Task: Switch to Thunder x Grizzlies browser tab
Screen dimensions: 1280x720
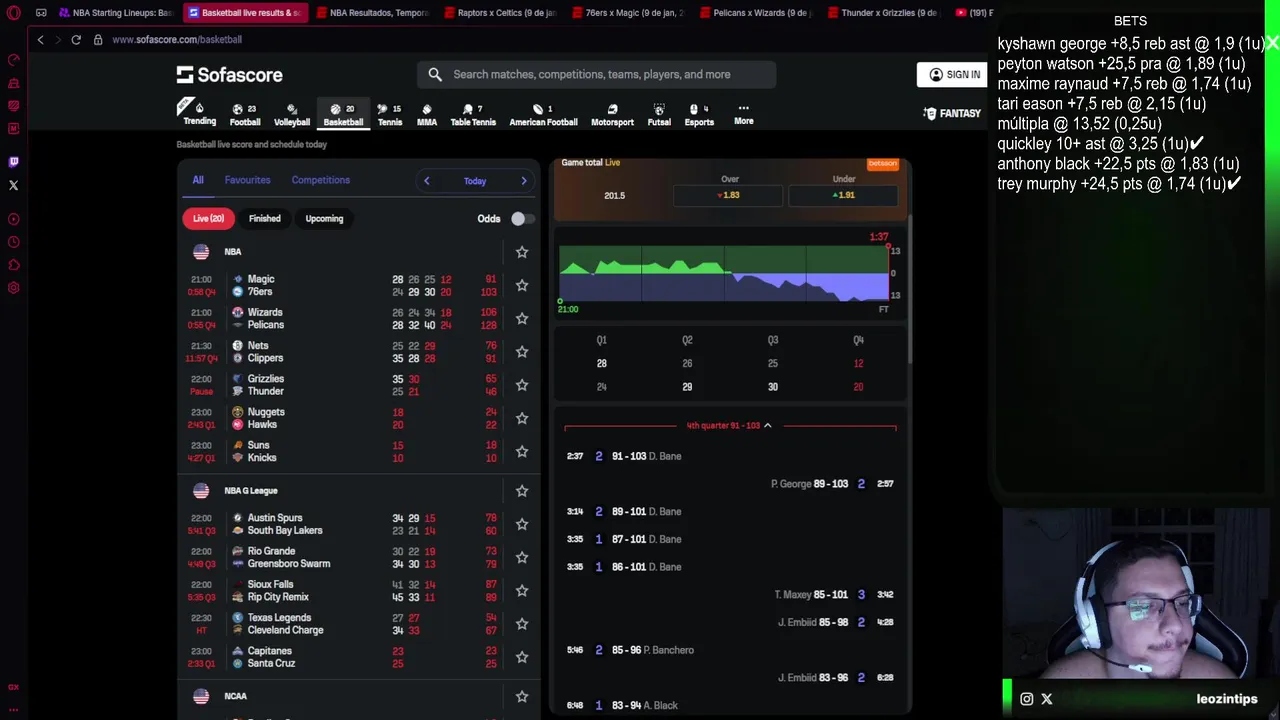Action: click(x=883, y=13)
